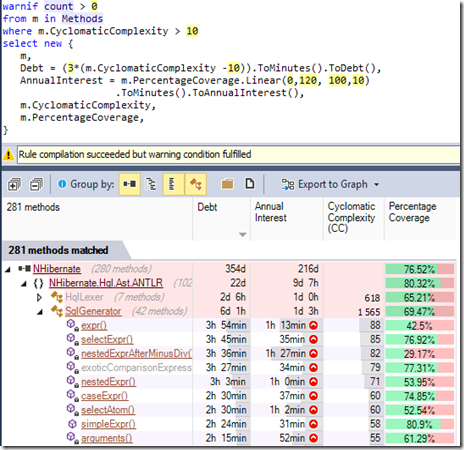Open the caseExpr() method link
The width and height of the screenshot is (464, 450).
[105, 396]
